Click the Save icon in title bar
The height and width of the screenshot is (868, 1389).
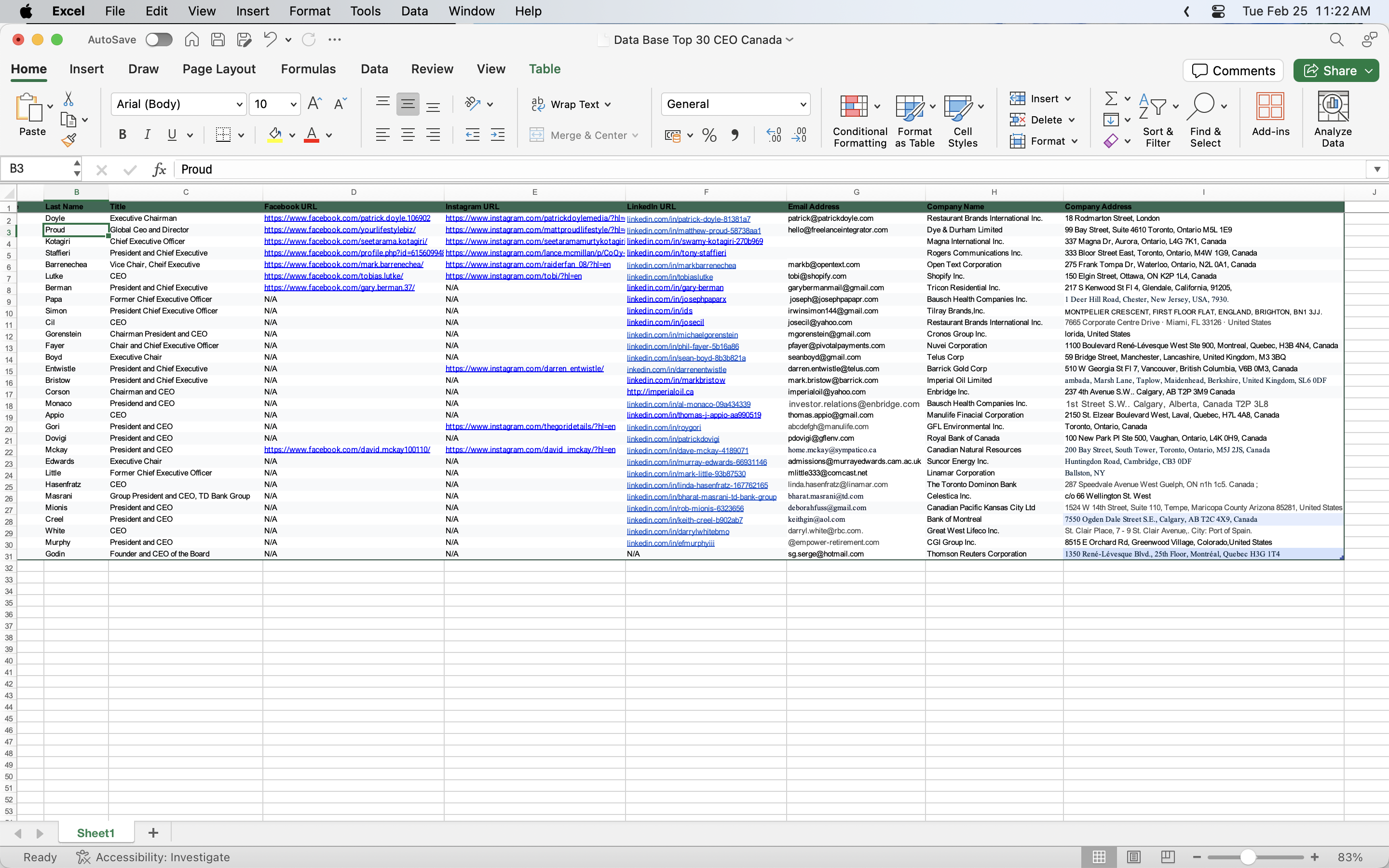pyautogui.click(x=218, y=40)
